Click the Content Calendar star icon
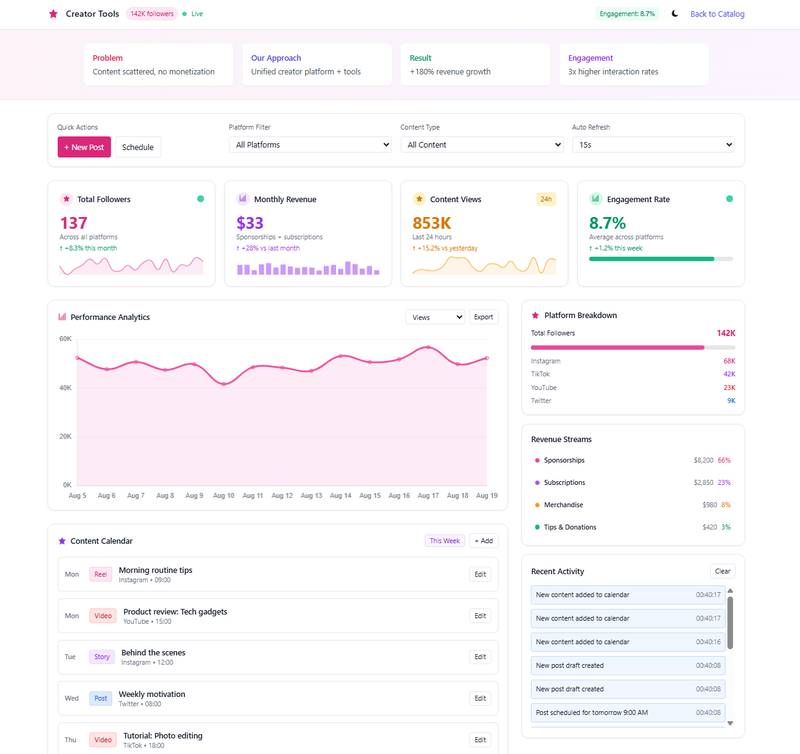800x754 pixels. point(62,541)
